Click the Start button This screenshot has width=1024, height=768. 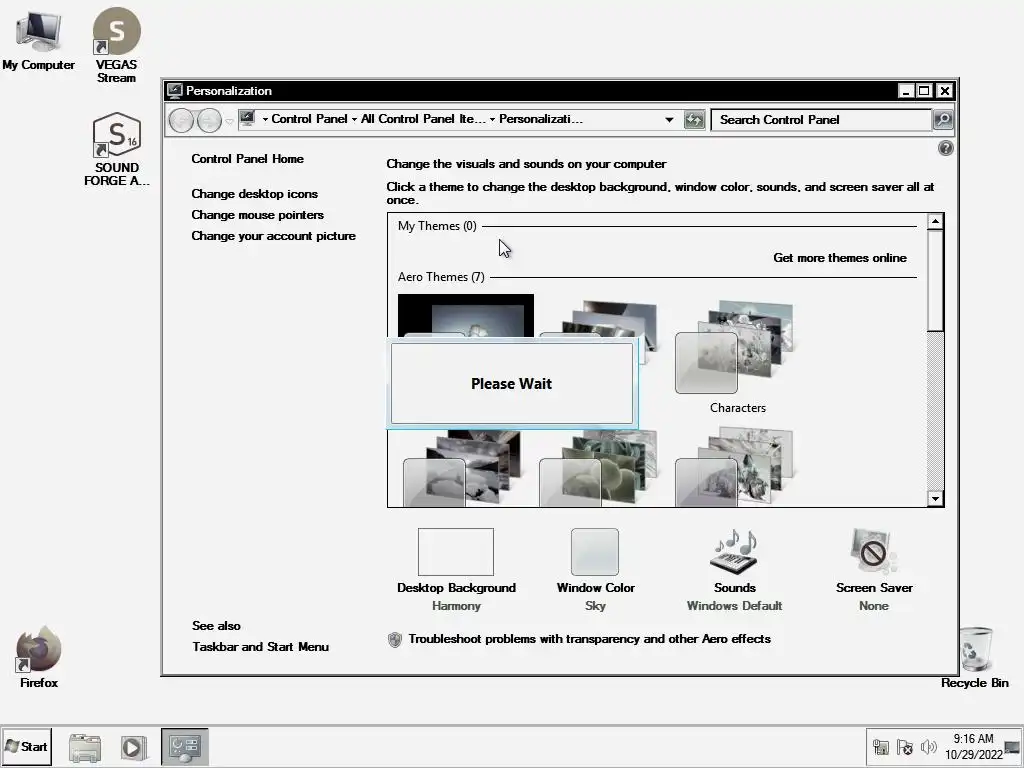pos(27,746)
